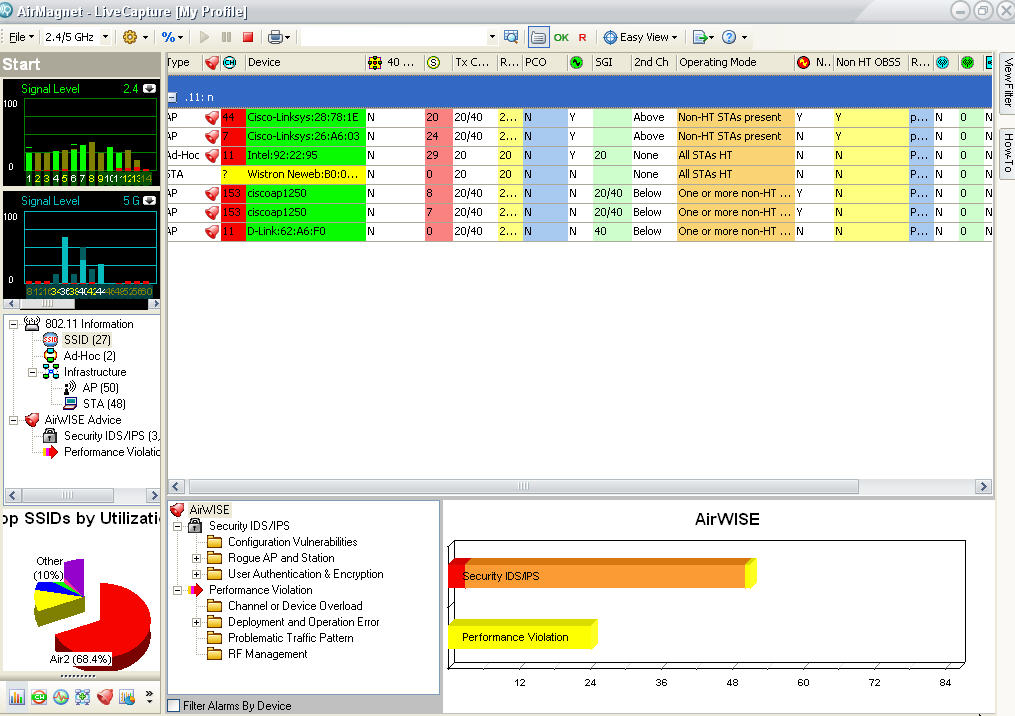Open the File menu

tap(21, 37)
